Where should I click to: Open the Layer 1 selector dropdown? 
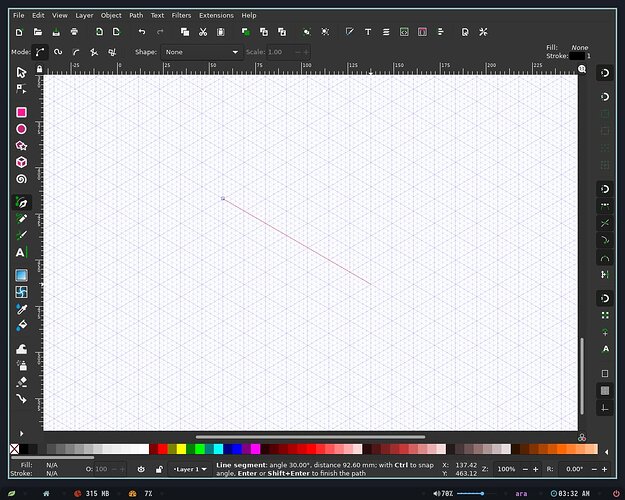[x=190, y=469]
